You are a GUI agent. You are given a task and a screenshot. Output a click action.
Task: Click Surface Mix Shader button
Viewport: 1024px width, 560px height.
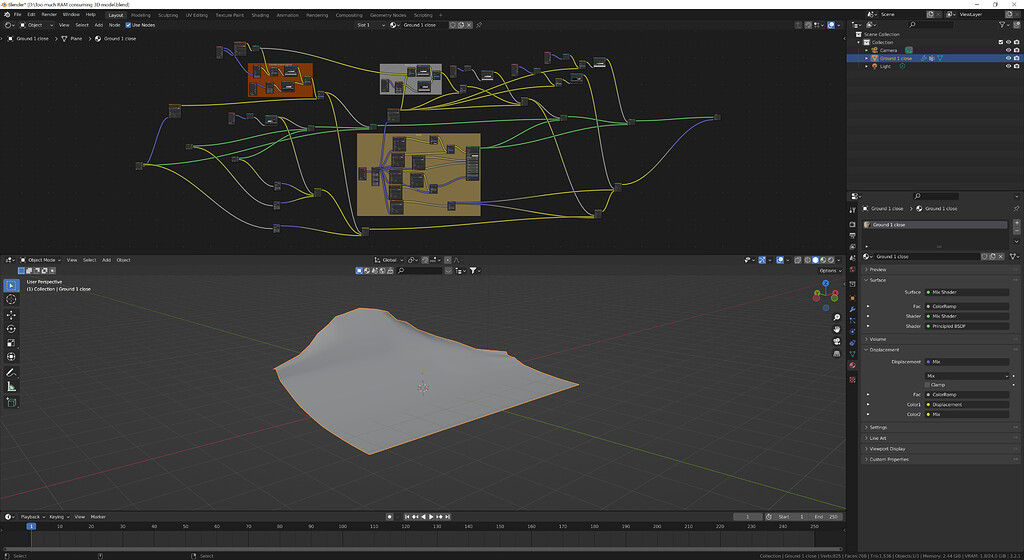point(967,292)
